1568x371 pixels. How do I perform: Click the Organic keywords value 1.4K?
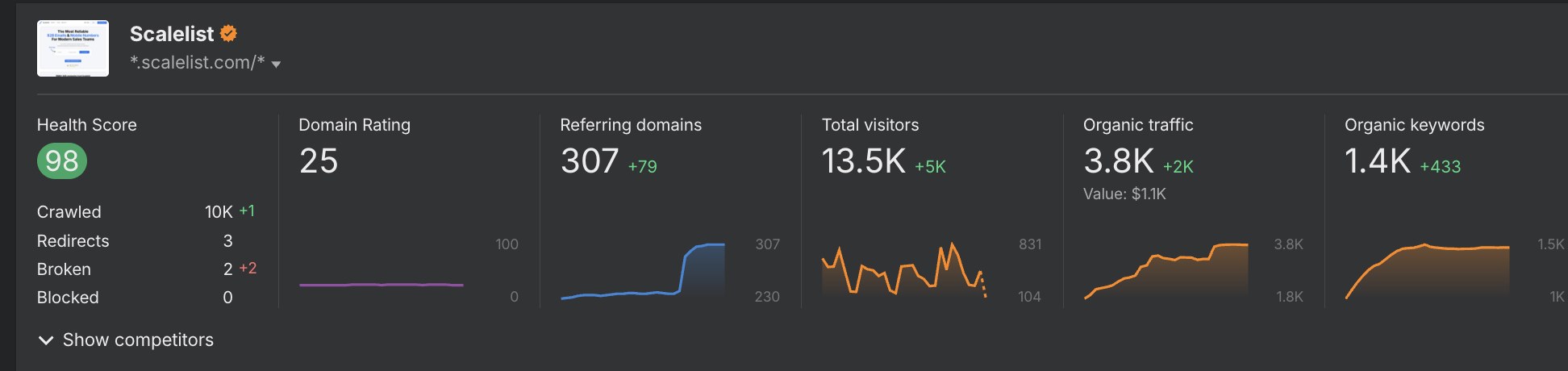[x=1378, y=161]
